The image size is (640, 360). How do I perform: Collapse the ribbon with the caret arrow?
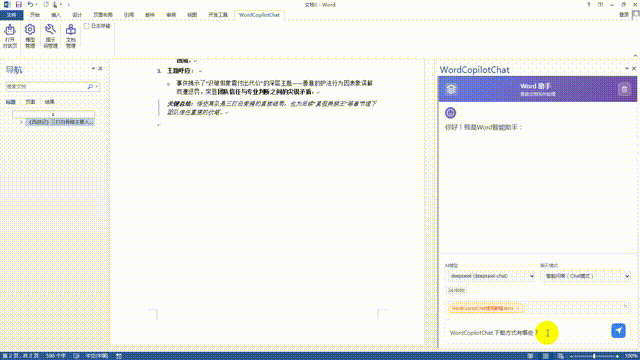(635, 56)
